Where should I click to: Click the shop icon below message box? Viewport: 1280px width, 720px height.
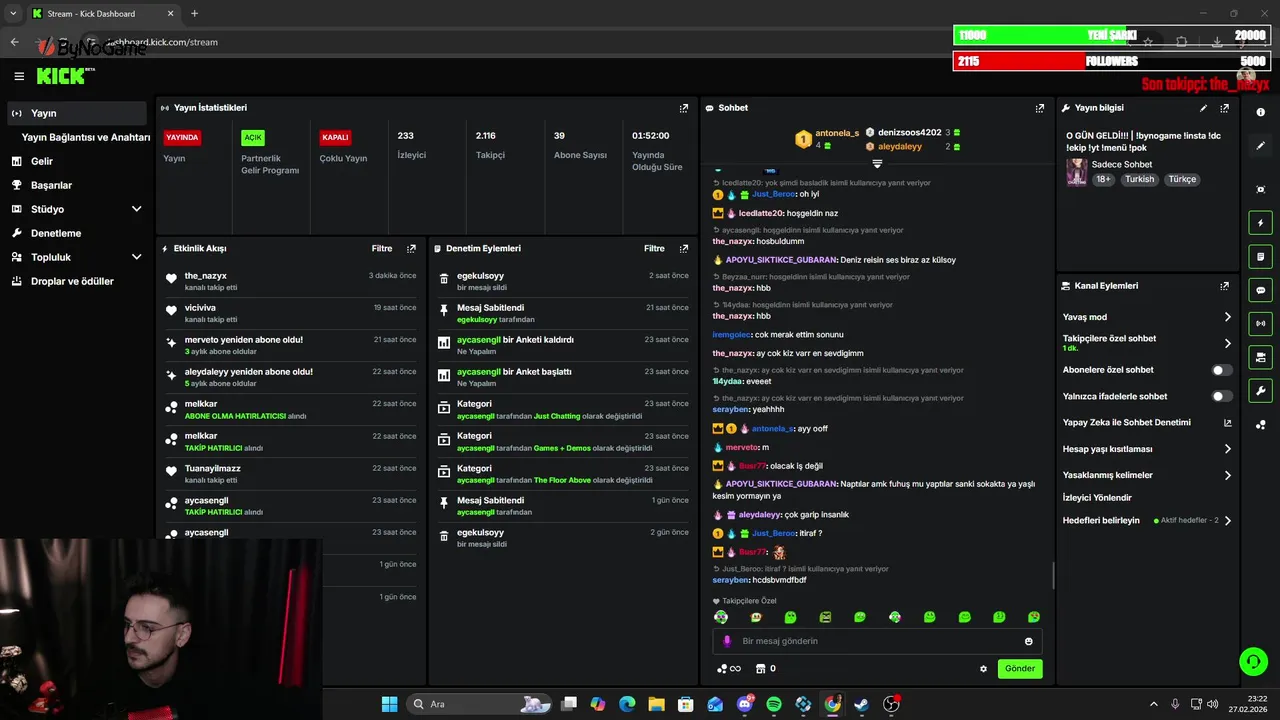pyautogui.click(x=760, y=669)
